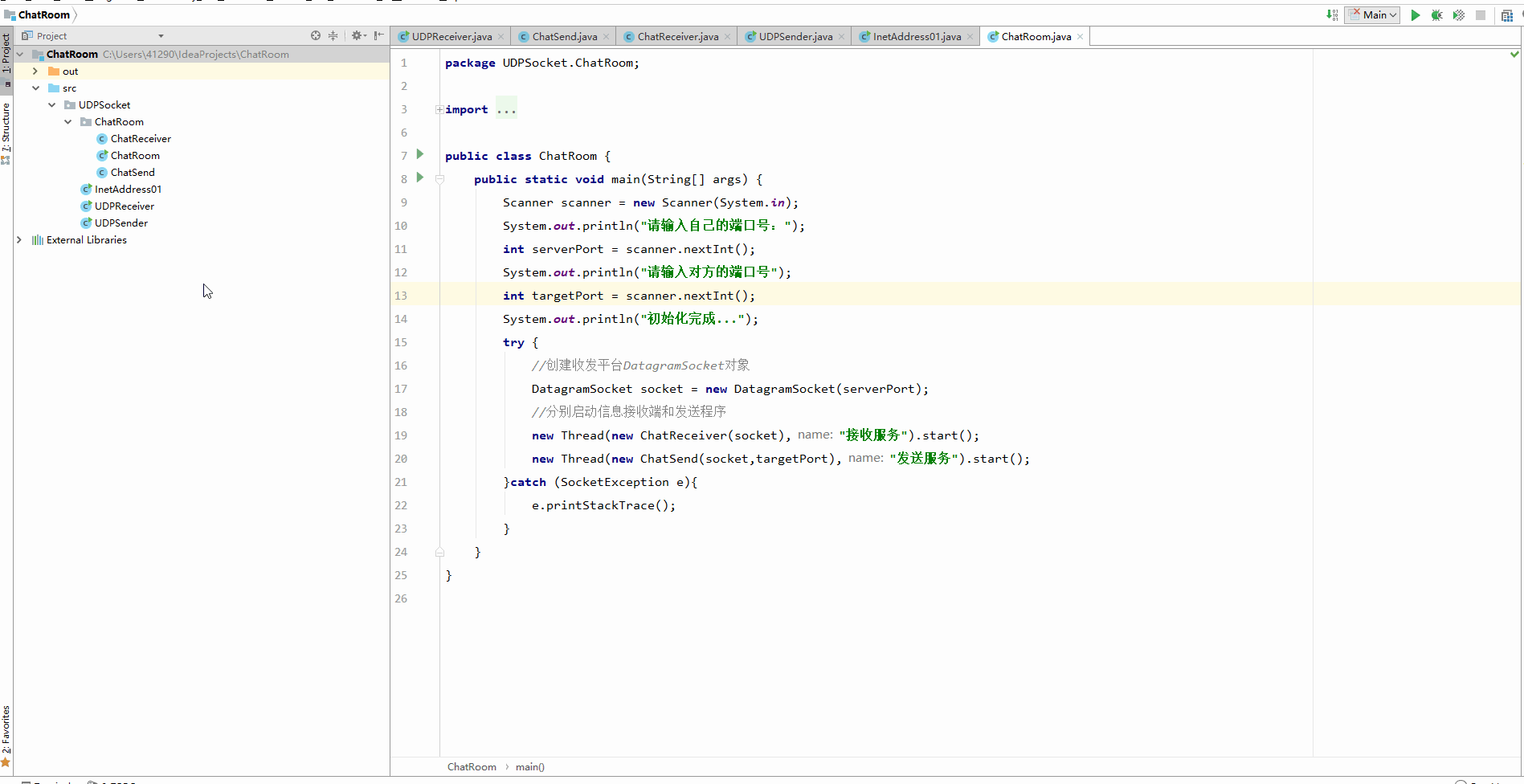Click e.printStackTrace() on line 22
Screen dimensions: 1524x784
pos(603,505)
